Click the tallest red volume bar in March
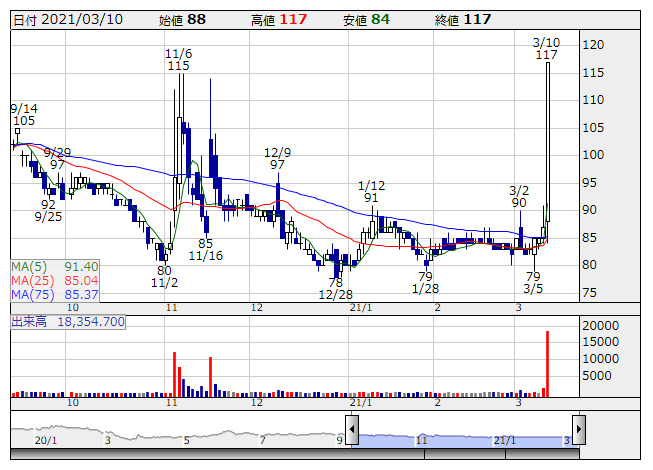Image resolution: width=653 pixels, height=470 pixels. click(x=547, y=362)
